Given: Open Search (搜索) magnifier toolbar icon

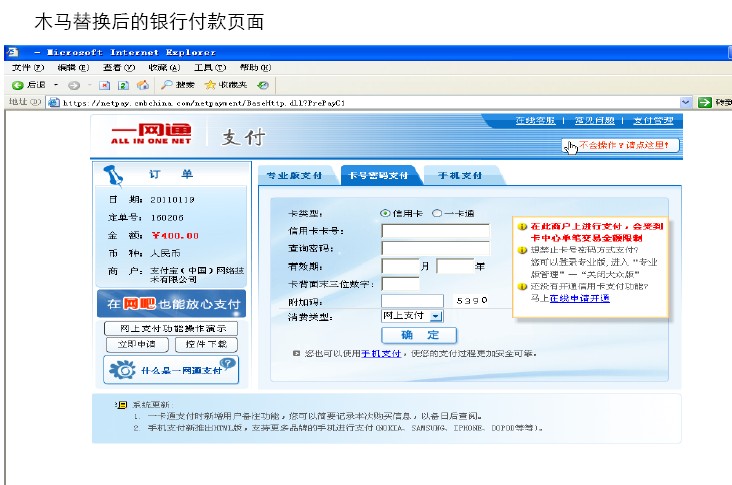Looking at the screenshot, I should pos(167,85).
